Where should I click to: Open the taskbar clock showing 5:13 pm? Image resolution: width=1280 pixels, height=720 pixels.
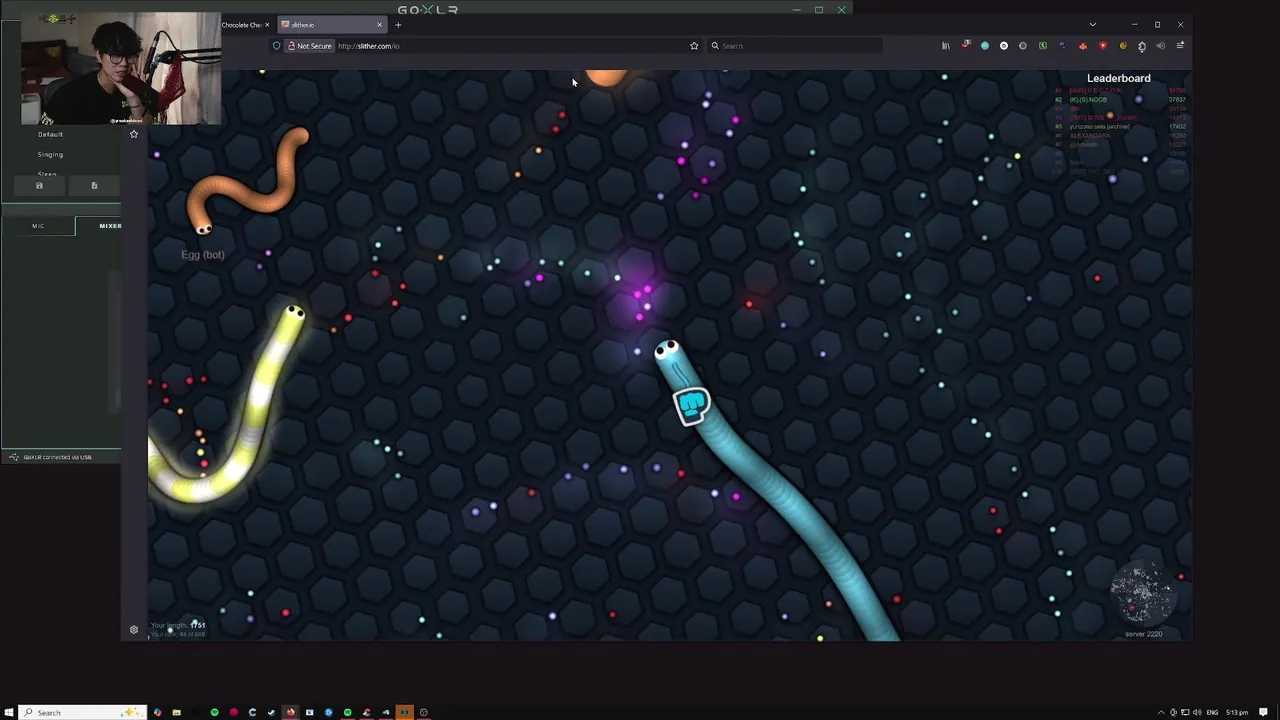pyautogui.click(x=1237, y=712)
